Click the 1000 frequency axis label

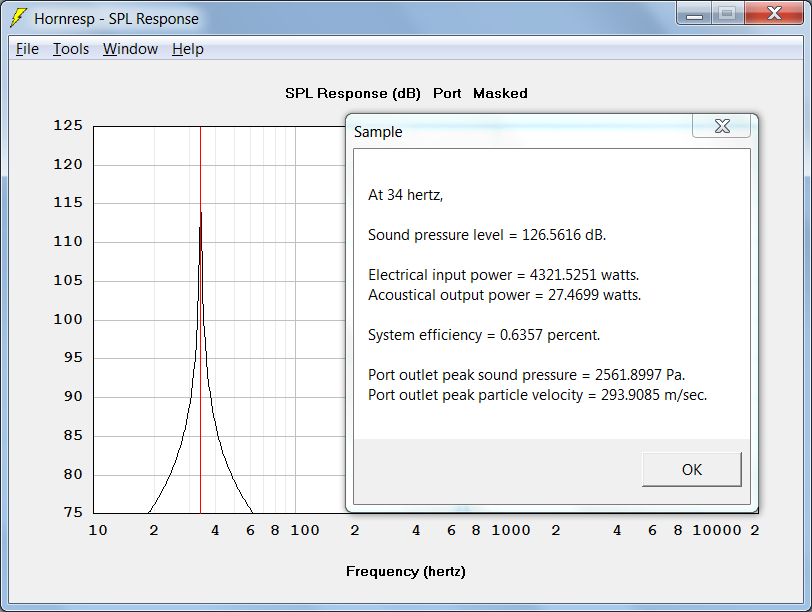(511, 530)
